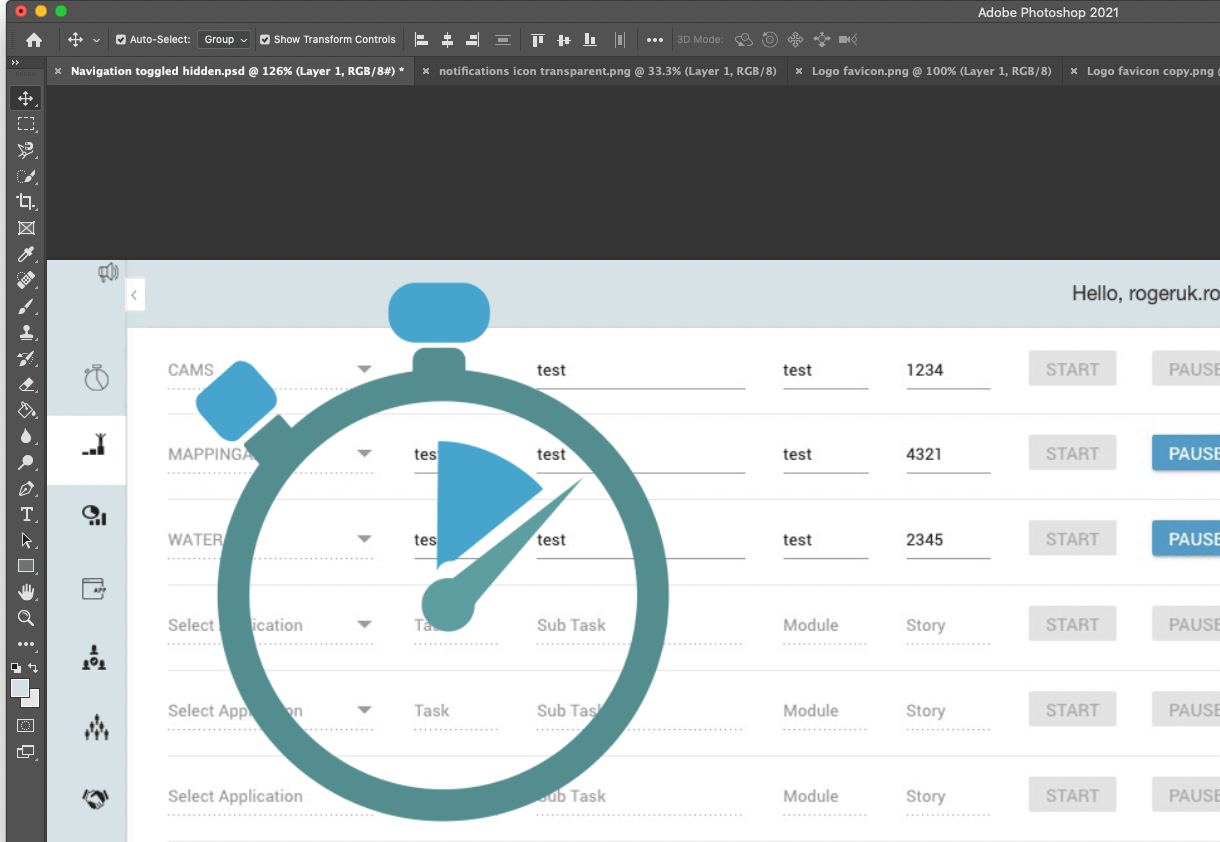The image size is (1220, 842).
Task: Select the Eraser tool
Action: [x=26, y=384]
